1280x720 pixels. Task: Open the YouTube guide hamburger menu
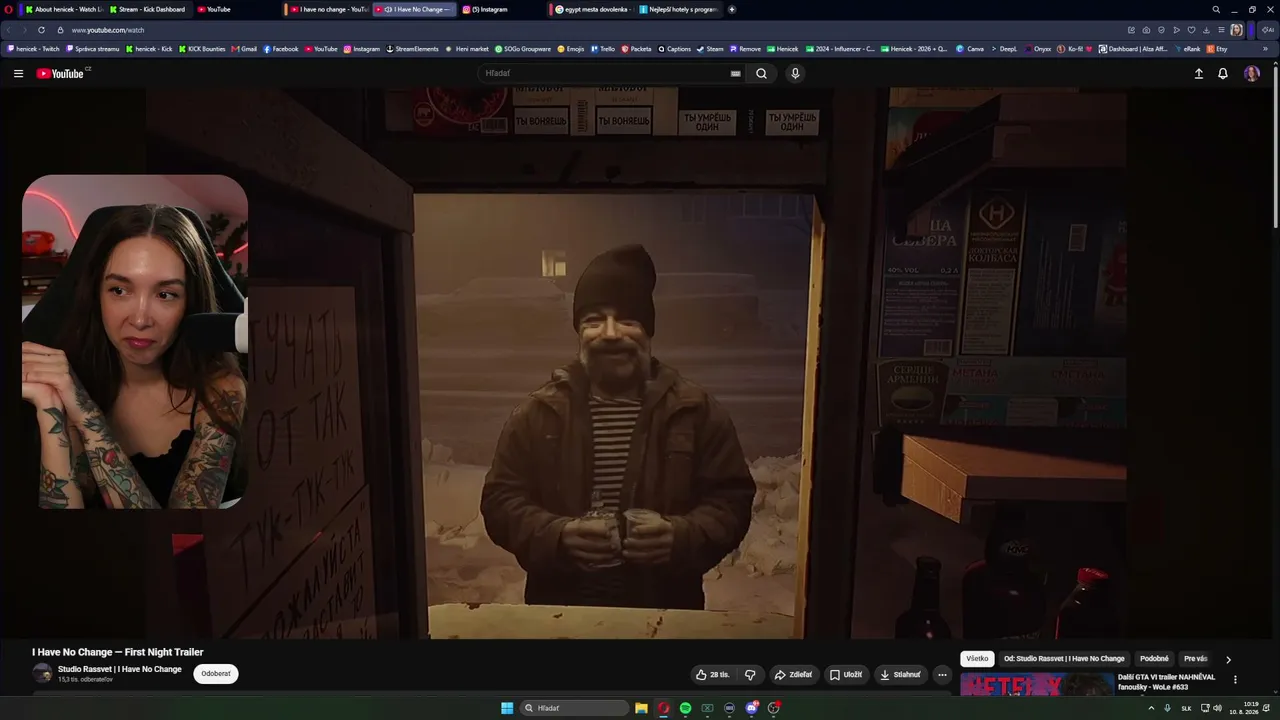[x=18, y=73]
